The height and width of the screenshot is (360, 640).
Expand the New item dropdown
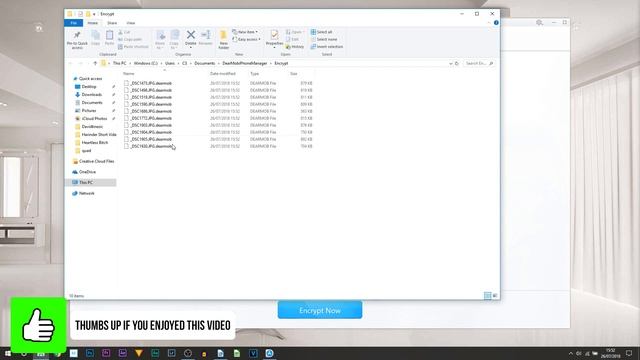tap(245, 32)
